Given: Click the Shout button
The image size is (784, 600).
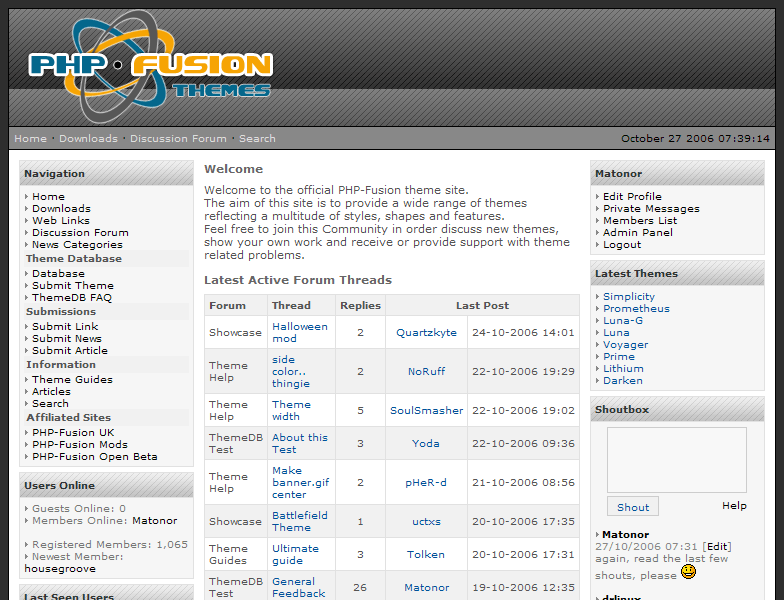Looking at the screenshot, I should (x=633, y=506).
